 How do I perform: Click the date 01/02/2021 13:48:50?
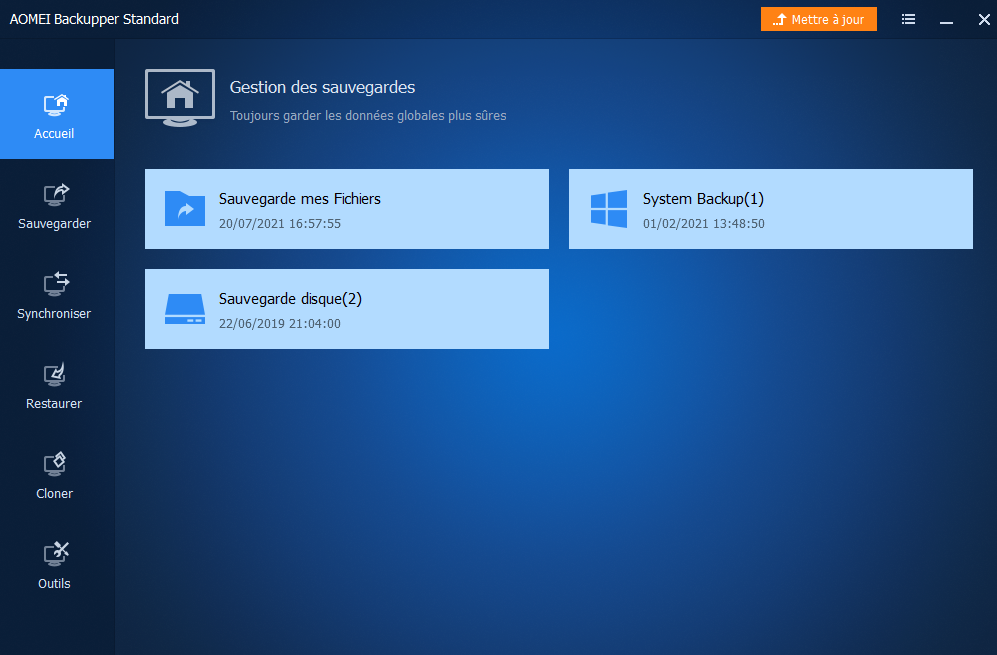pyautogui.click(x=704, y=224)
